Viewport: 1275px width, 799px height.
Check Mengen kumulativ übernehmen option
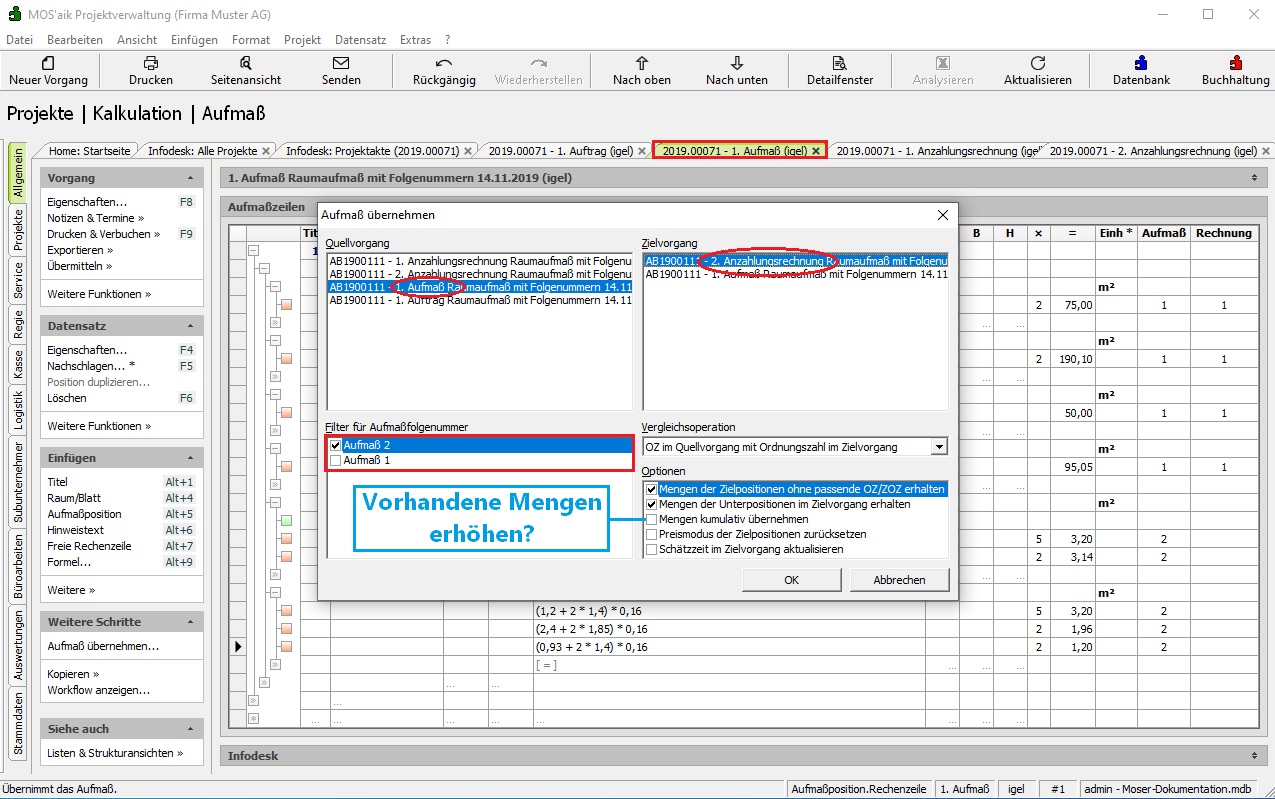coord(652,520)
